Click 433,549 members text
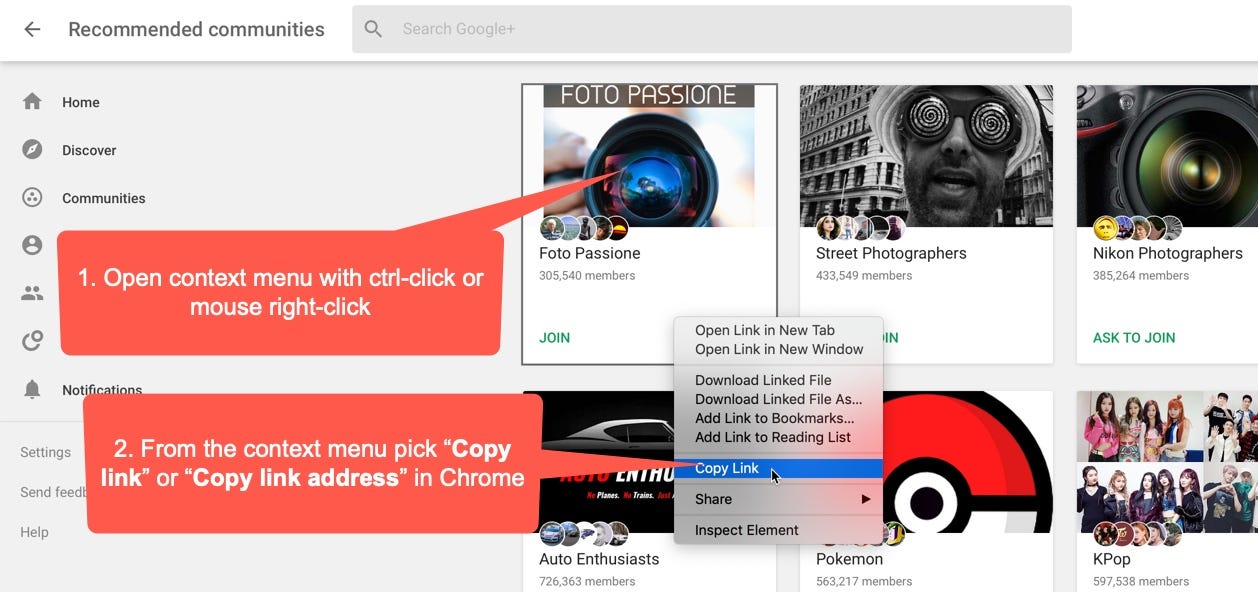 pos(864,275)
